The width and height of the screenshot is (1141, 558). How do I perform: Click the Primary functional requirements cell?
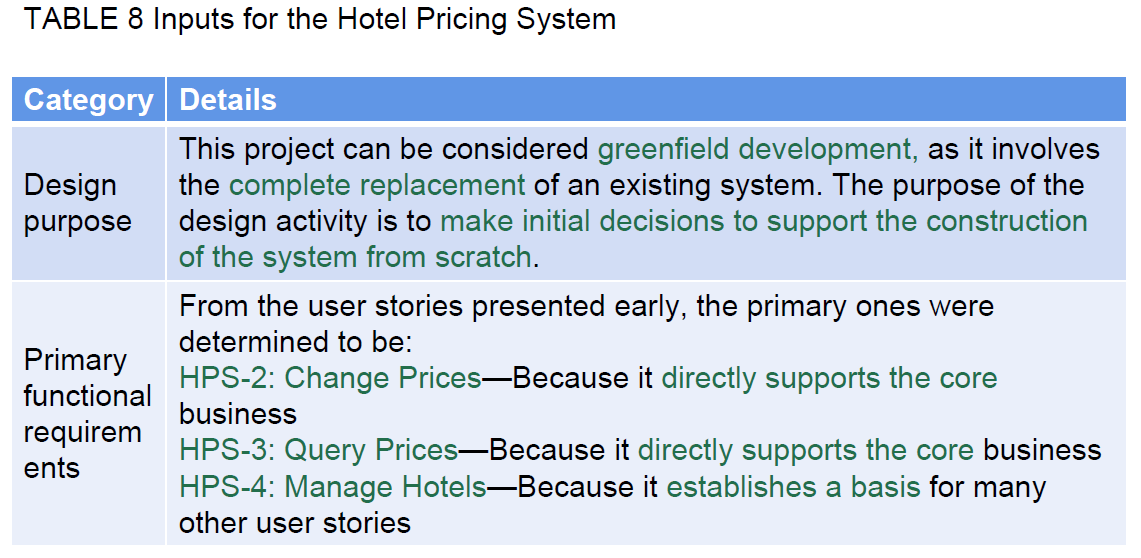click(x=87, y=414)
